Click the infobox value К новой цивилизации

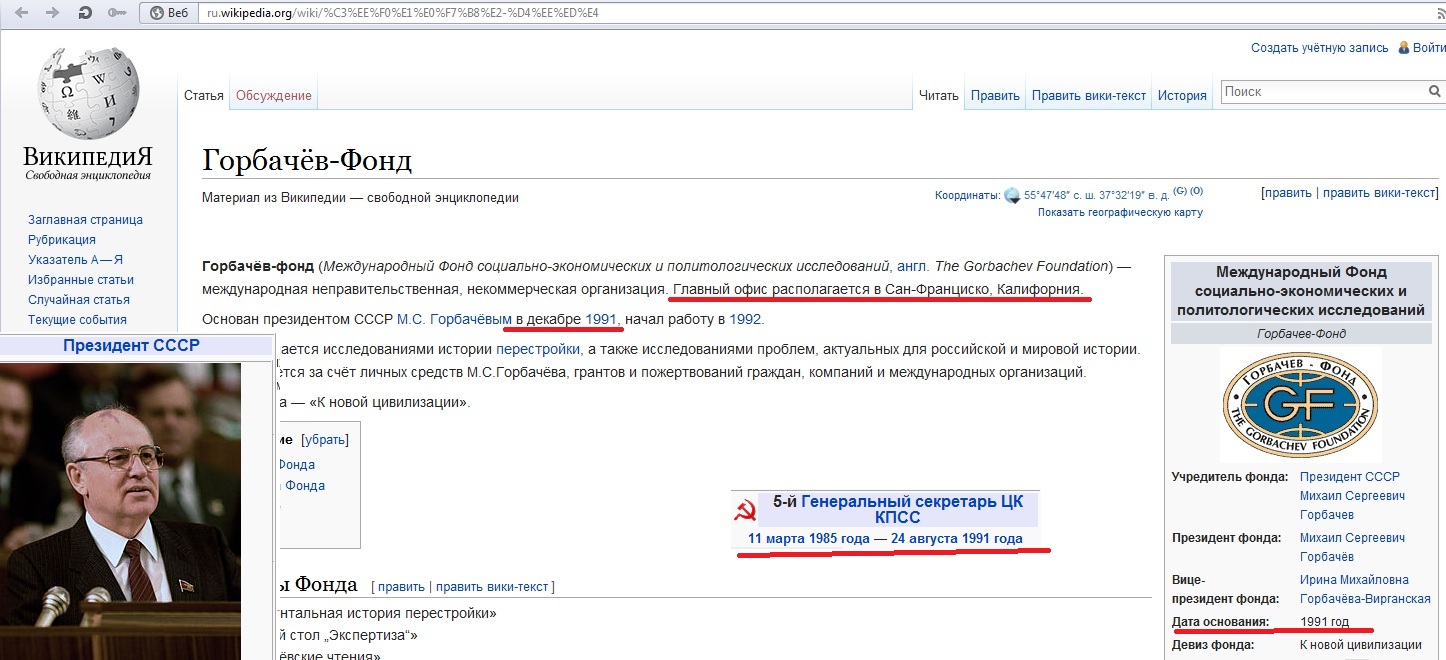pos(1361,645)
